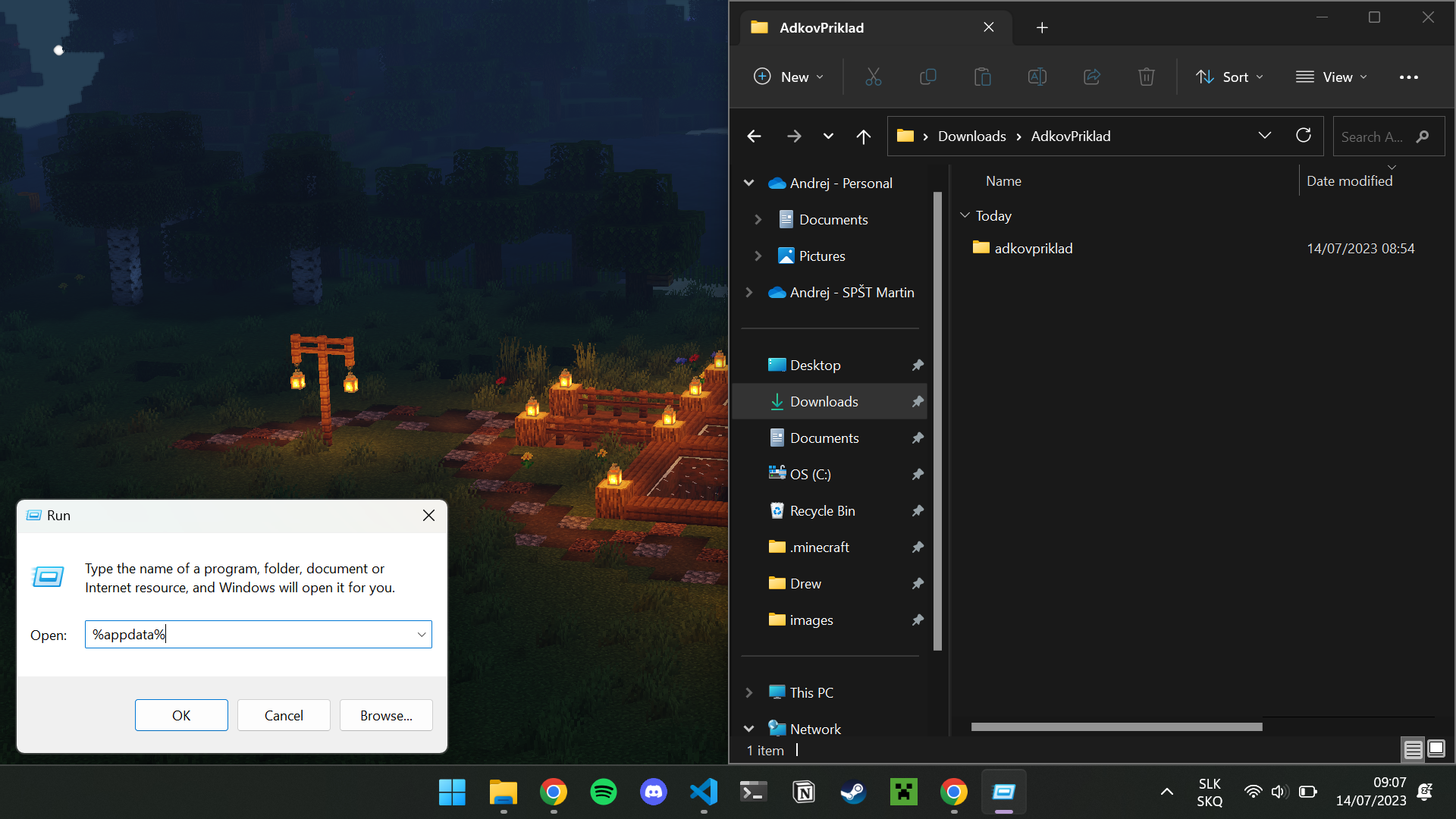Open File Explorer icon on taskbar
This screenshot has width=1456, height=819.
point(503,792)
